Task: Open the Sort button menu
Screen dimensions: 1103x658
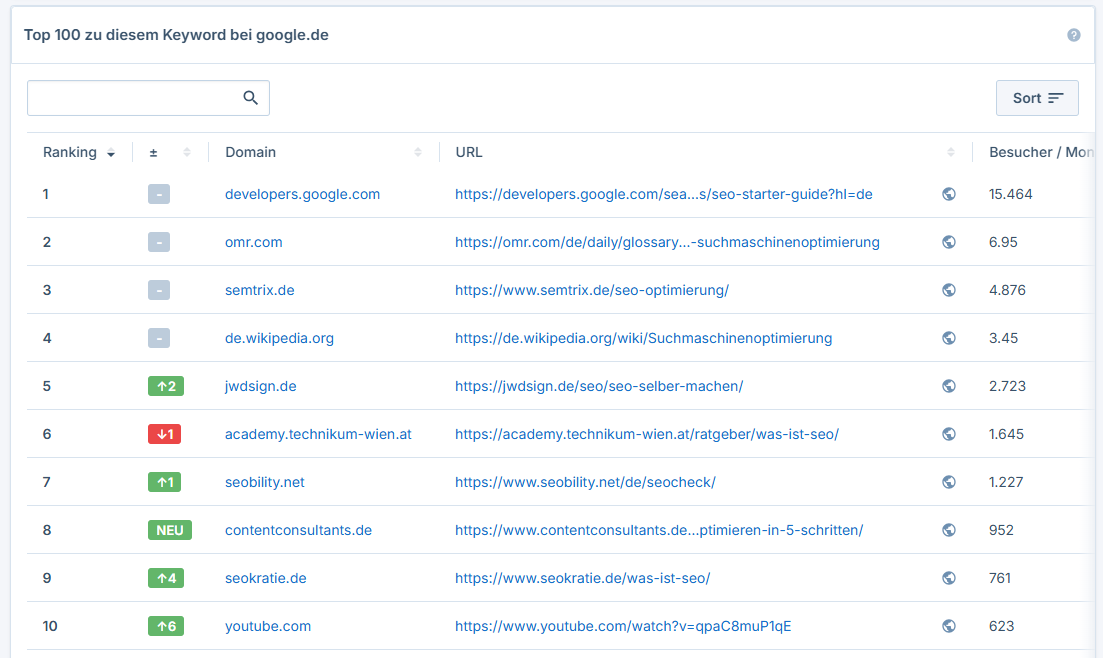Action: click(x=1037, y=98)
